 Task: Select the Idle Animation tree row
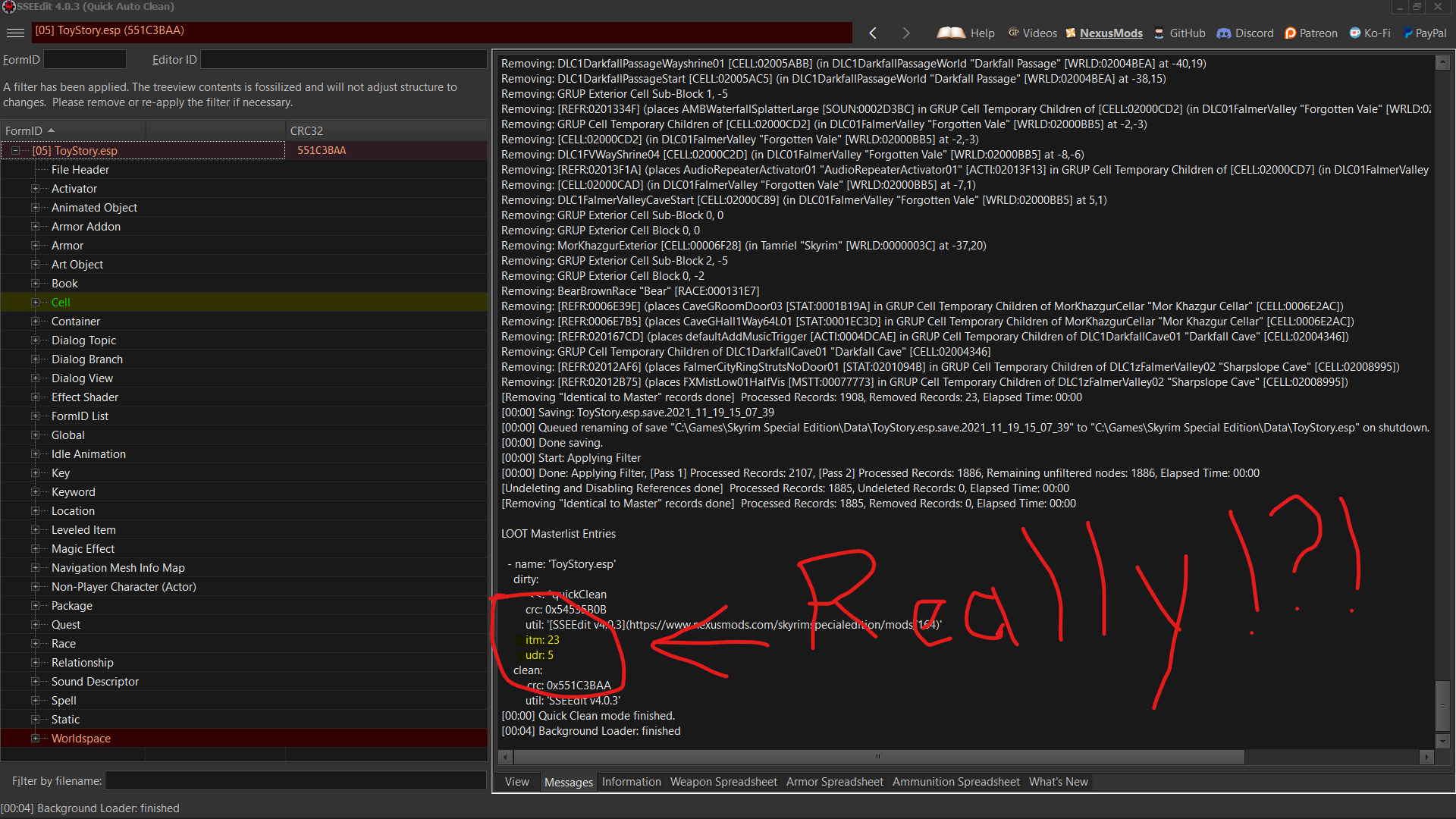pyautogui.click(x=244, y=453)
